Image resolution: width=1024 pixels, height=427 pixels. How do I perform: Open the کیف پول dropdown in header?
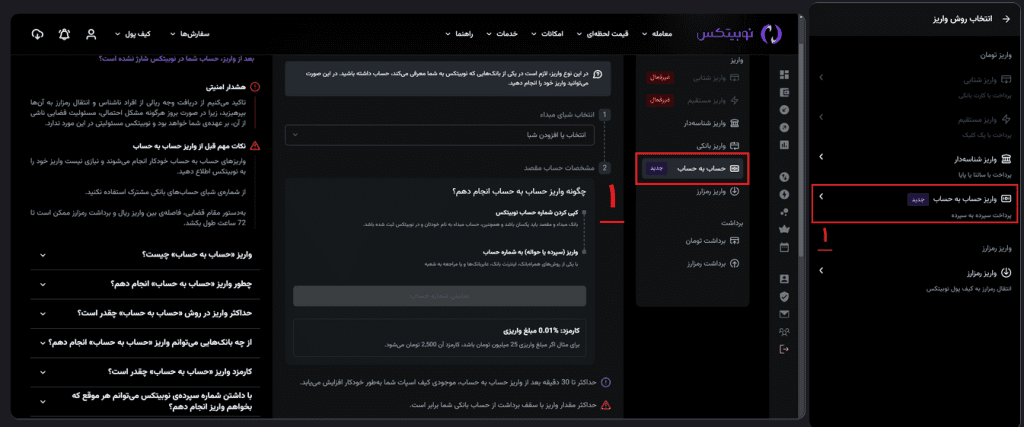[135, 34]
